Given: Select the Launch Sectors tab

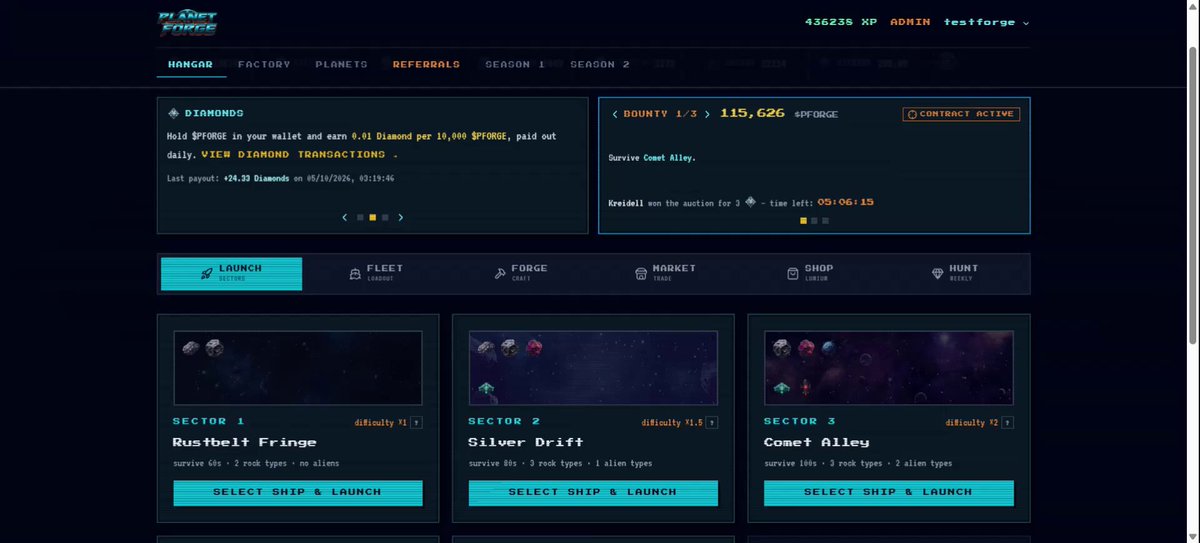Looking at the screenshot, I should (x=231, y=273).
